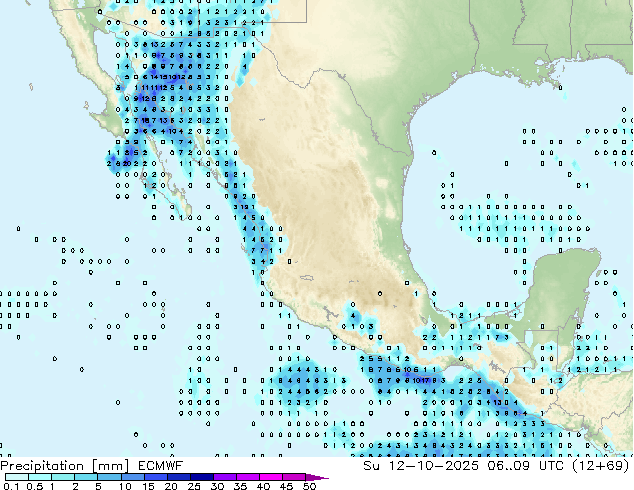
Task: Click the 'Su 12-10-2025' date text
Action: point(421,466)
